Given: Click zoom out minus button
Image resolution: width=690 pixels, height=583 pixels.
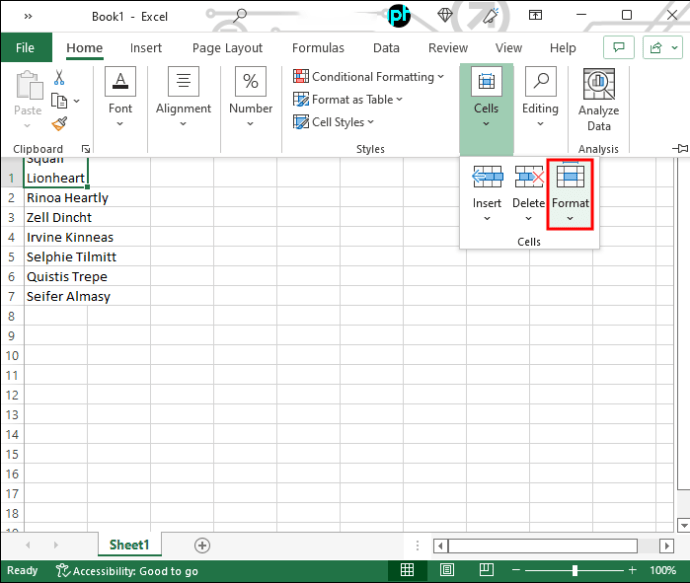Looking at the screenshot, I should click(x=516, y=570).
